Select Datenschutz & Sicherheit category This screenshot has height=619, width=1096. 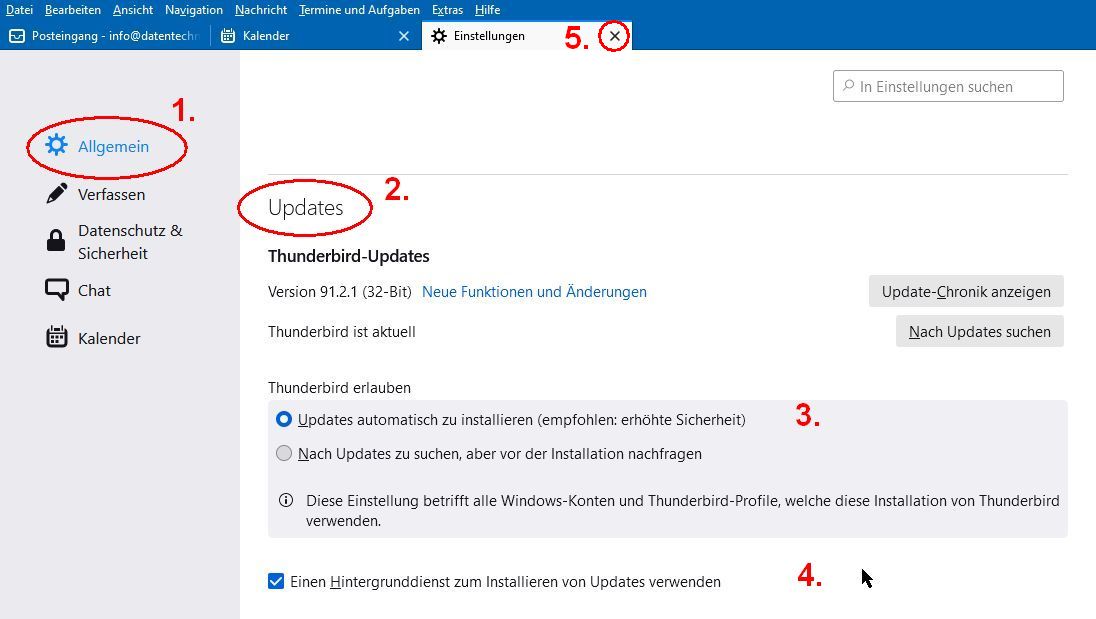tap(130, 242)
